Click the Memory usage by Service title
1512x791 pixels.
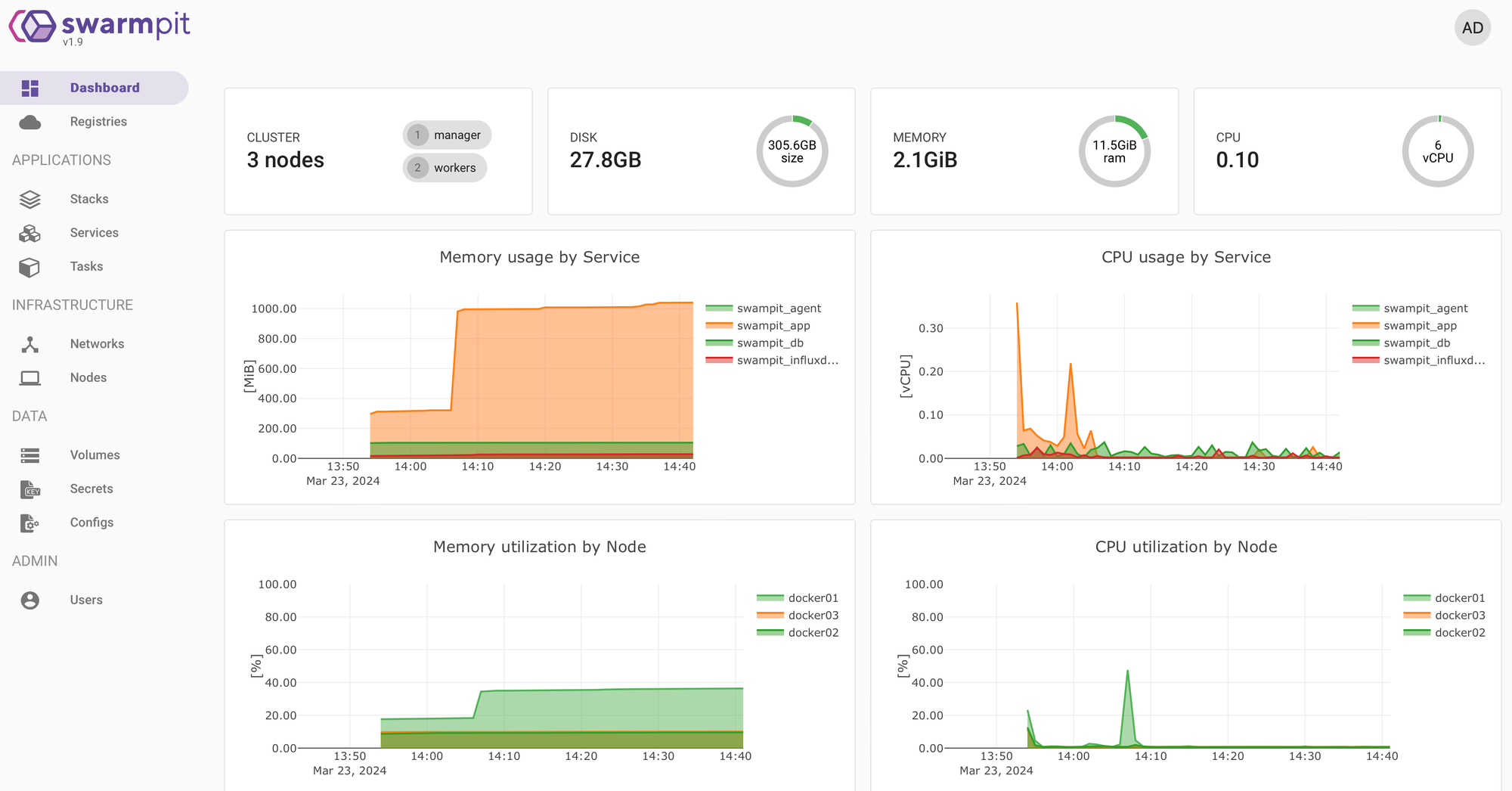pyautogui.click(x=540, y=257)
